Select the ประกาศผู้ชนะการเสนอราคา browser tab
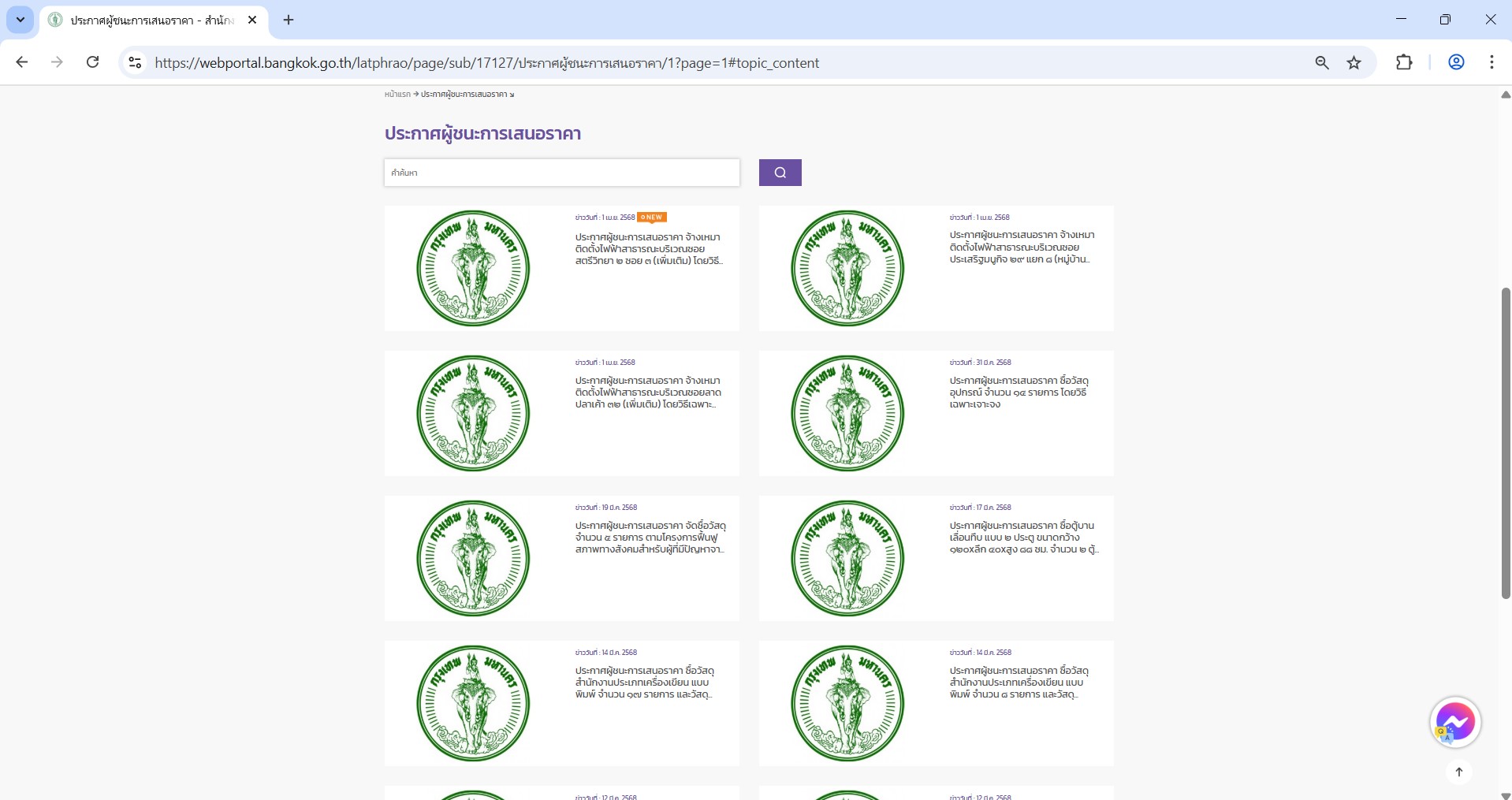Viewport: 1512px width, 800px height. coord(154,20)
